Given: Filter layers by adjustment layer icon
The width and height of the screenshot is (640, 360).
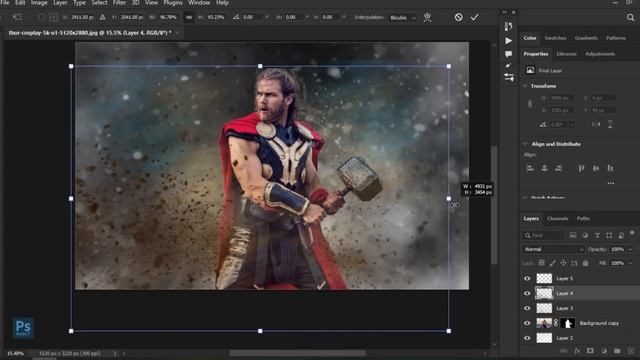Looking at the screenshot, I should [585, 236].
